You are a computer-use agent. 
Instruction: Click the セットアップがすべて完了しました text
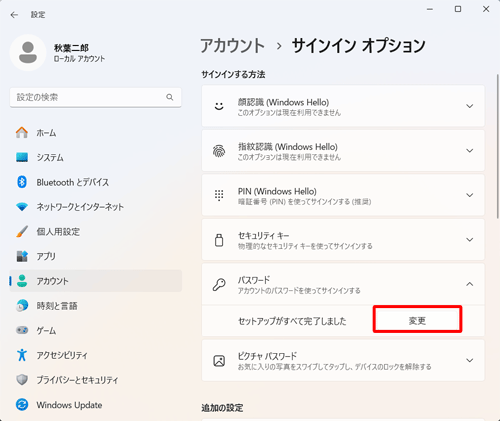[x=292, y=321]
